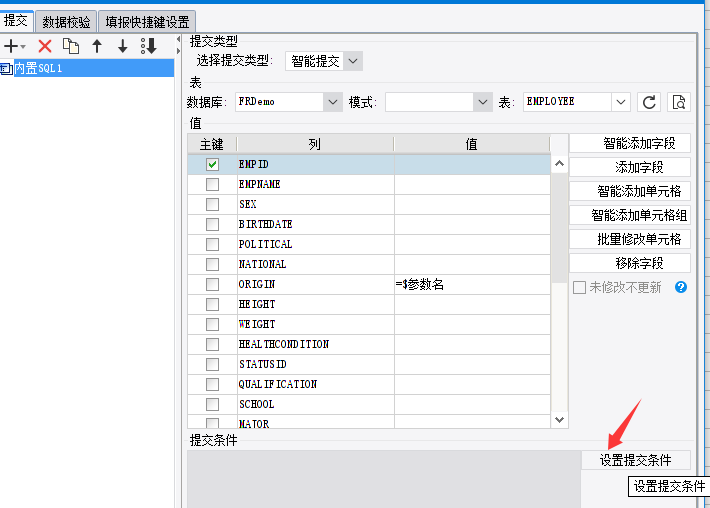
Task: Expand panel with right splitter arrow
Action: (x=178, y=51)
